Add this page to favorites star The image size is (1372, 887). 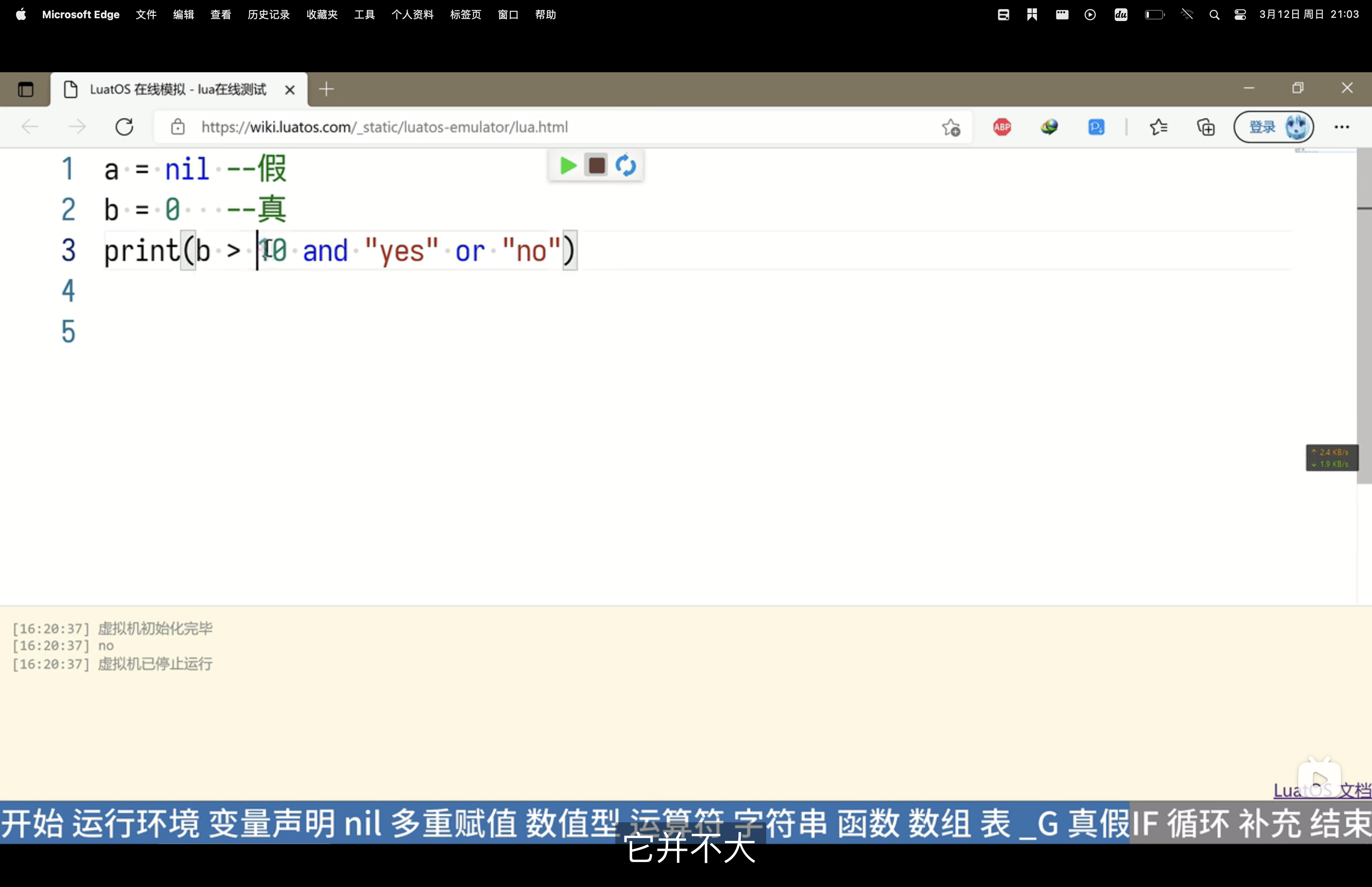(x=951, y=127)
